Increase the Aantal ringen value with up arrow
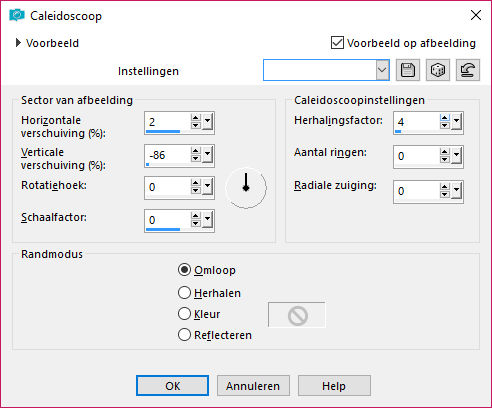This screenshot has height=408, width=492. [444, 152]
